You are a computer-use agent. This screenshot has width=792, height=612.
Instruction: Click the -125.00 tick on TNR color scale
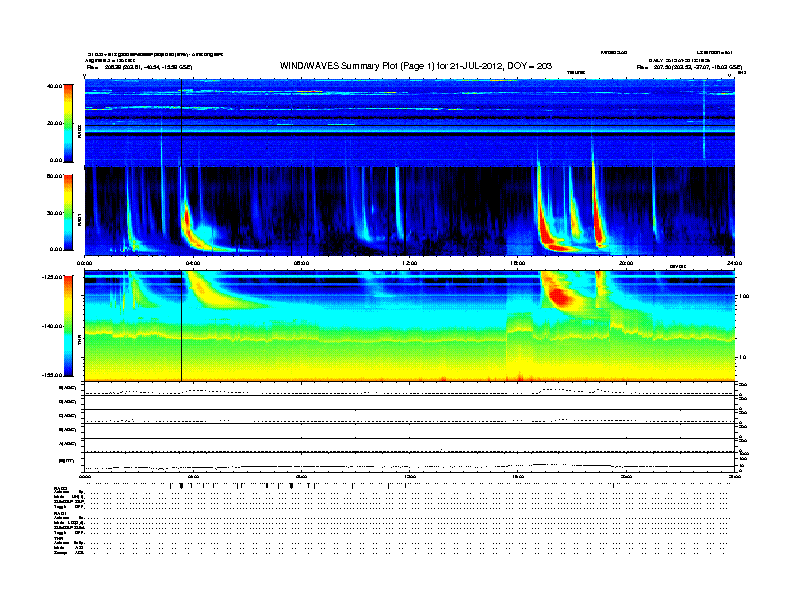pyautogui.click(x=52, y=277)
